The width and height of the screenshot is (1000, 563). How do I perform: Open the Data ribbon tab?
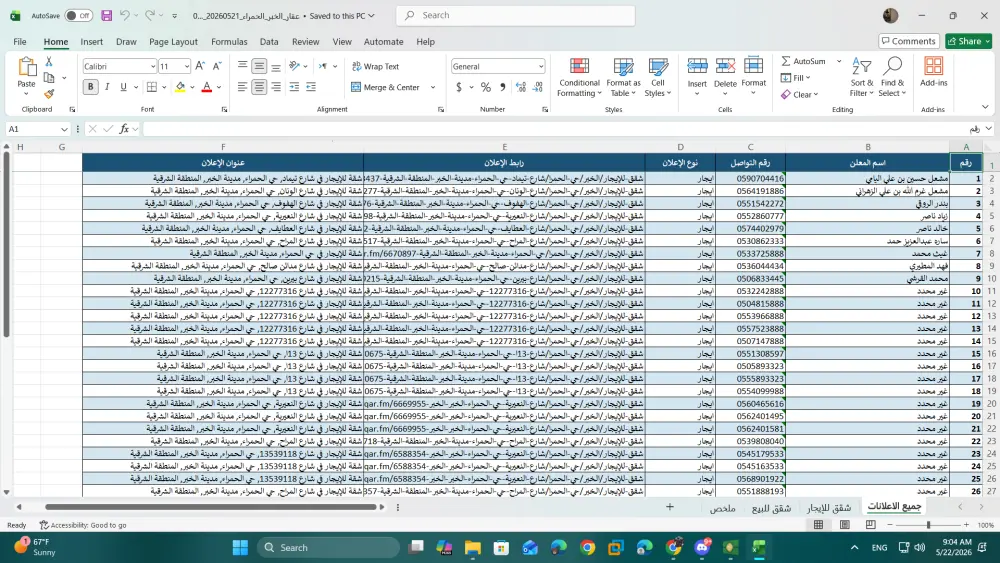point(269,41)
